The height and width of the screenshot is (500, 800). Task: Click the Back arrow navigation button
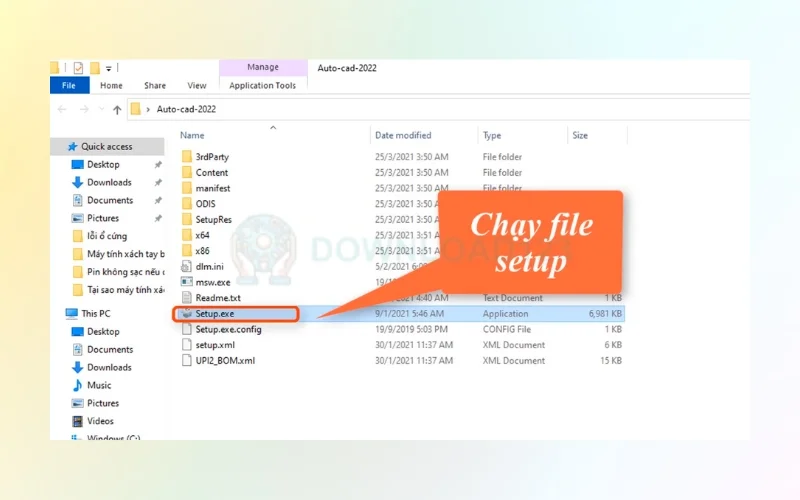click(62, 109)
